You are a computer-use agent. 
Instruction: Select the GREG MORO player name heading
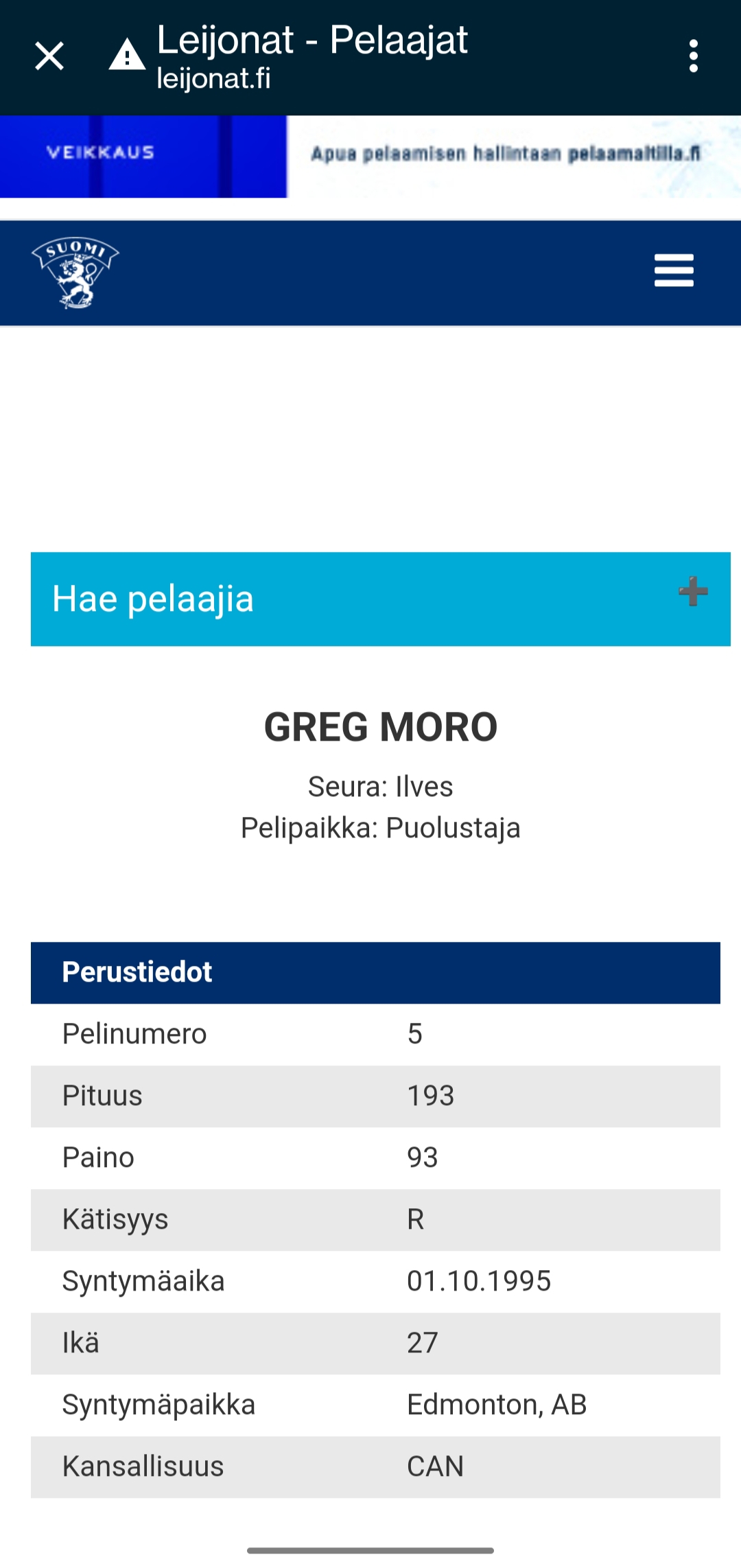(x=381, y=727)
